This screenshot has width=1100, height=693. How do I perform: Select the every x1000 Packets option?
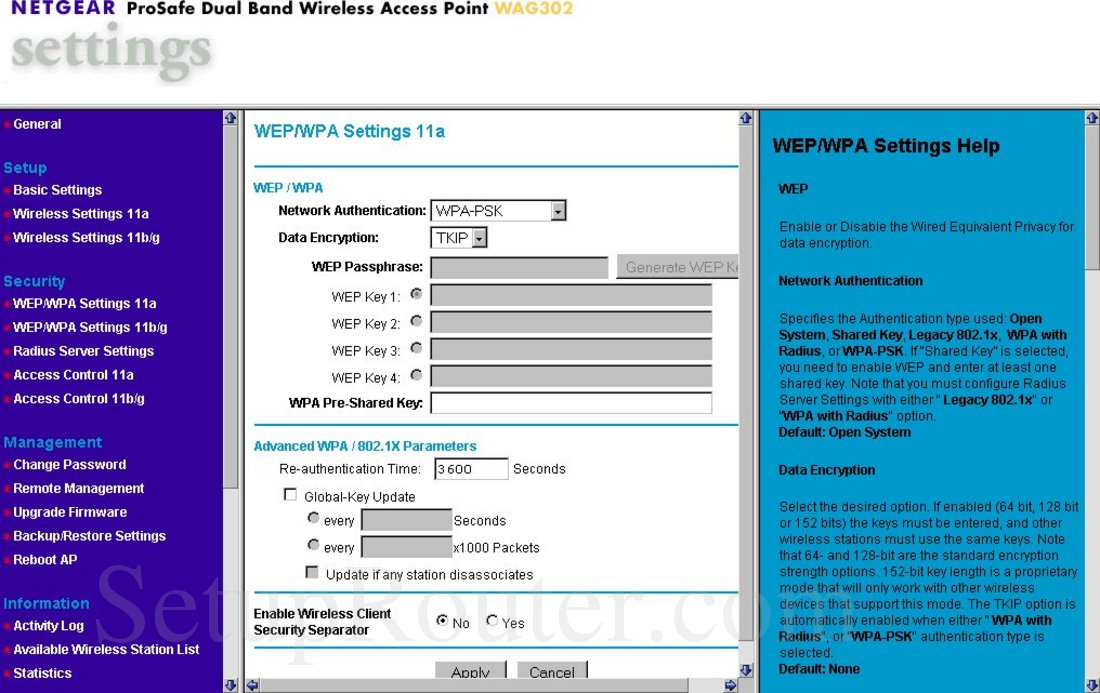(x=314, y=545)
